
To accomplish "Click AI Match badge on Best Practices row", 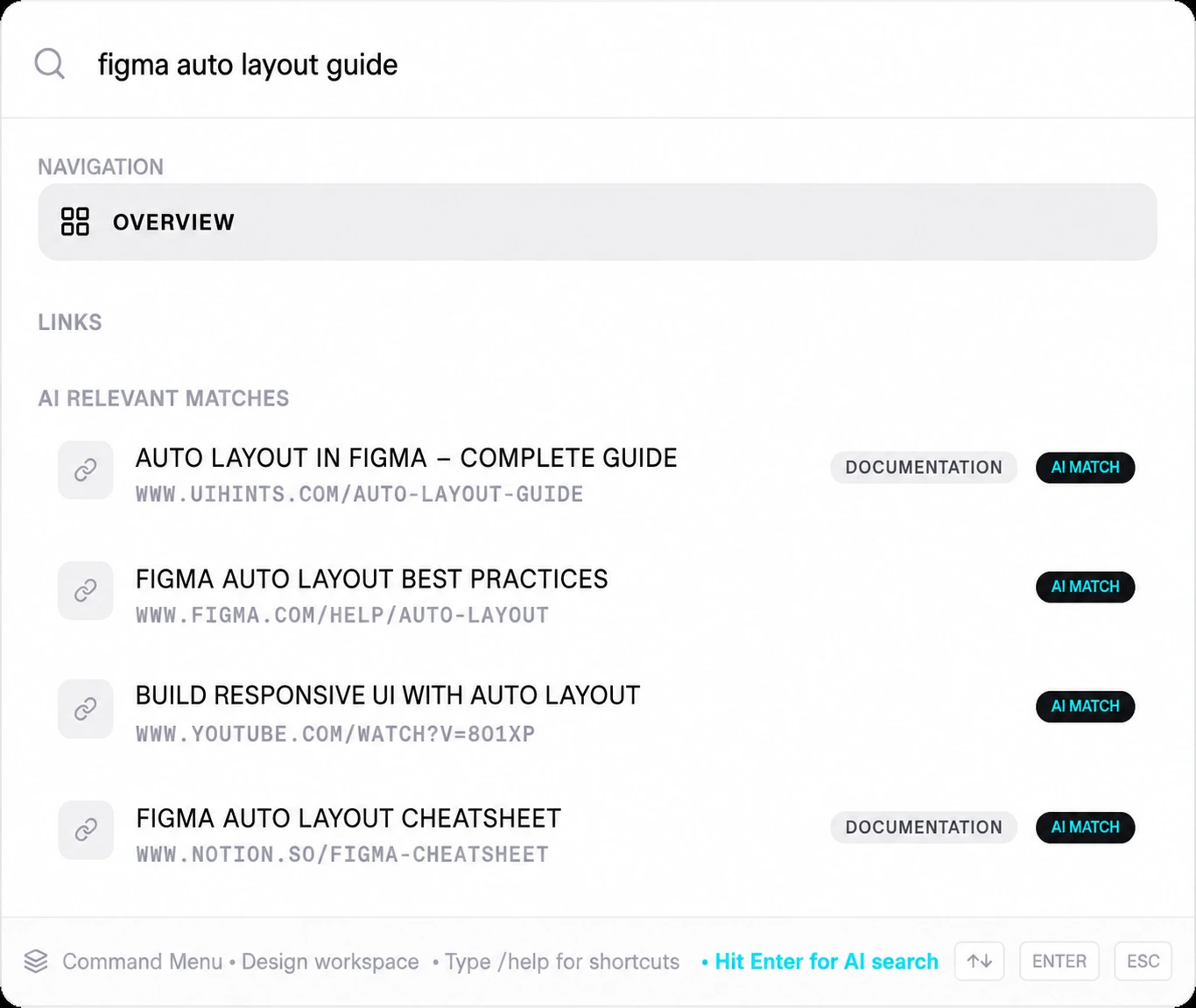I will click(x=1085, y=587).
